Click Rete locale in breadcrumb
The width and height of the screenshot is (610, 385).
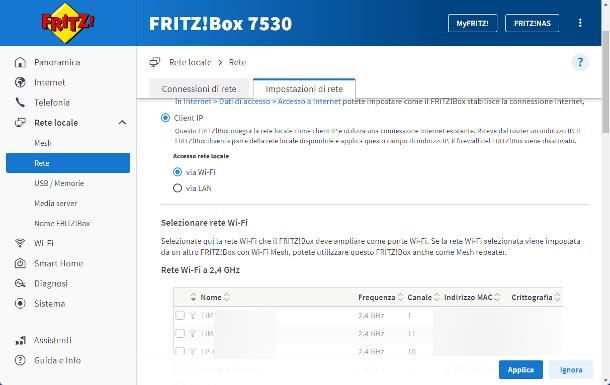pyautogui.click(x=190, y=62)
